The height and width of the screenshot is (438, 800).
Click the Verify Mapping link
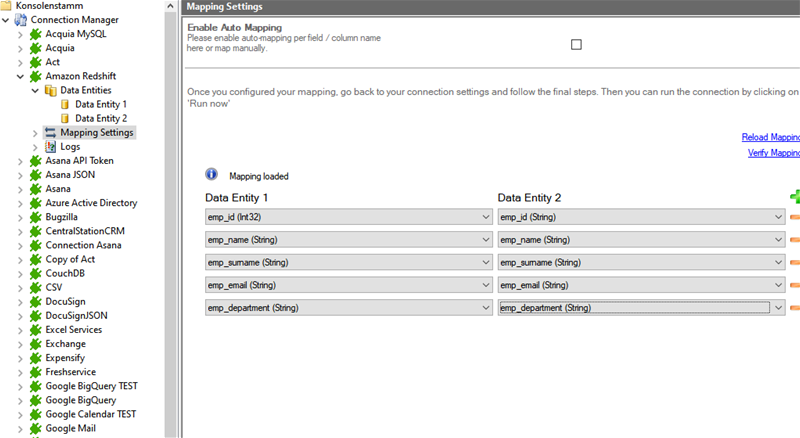point(773,153)
